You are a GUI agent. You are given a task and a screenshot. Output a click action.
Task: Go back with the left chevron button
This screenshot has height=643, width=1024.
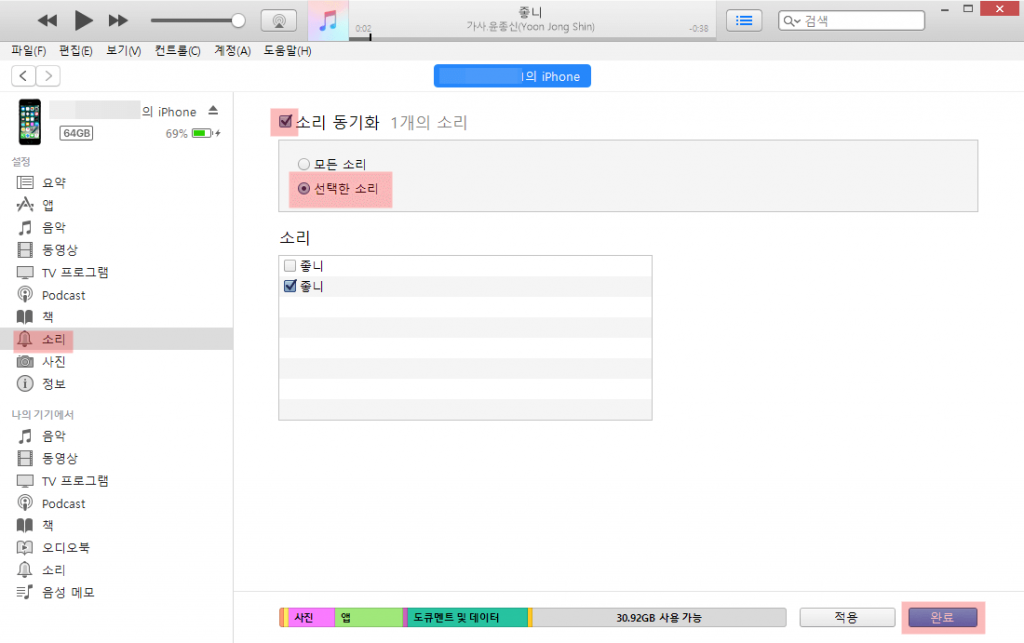24,76
